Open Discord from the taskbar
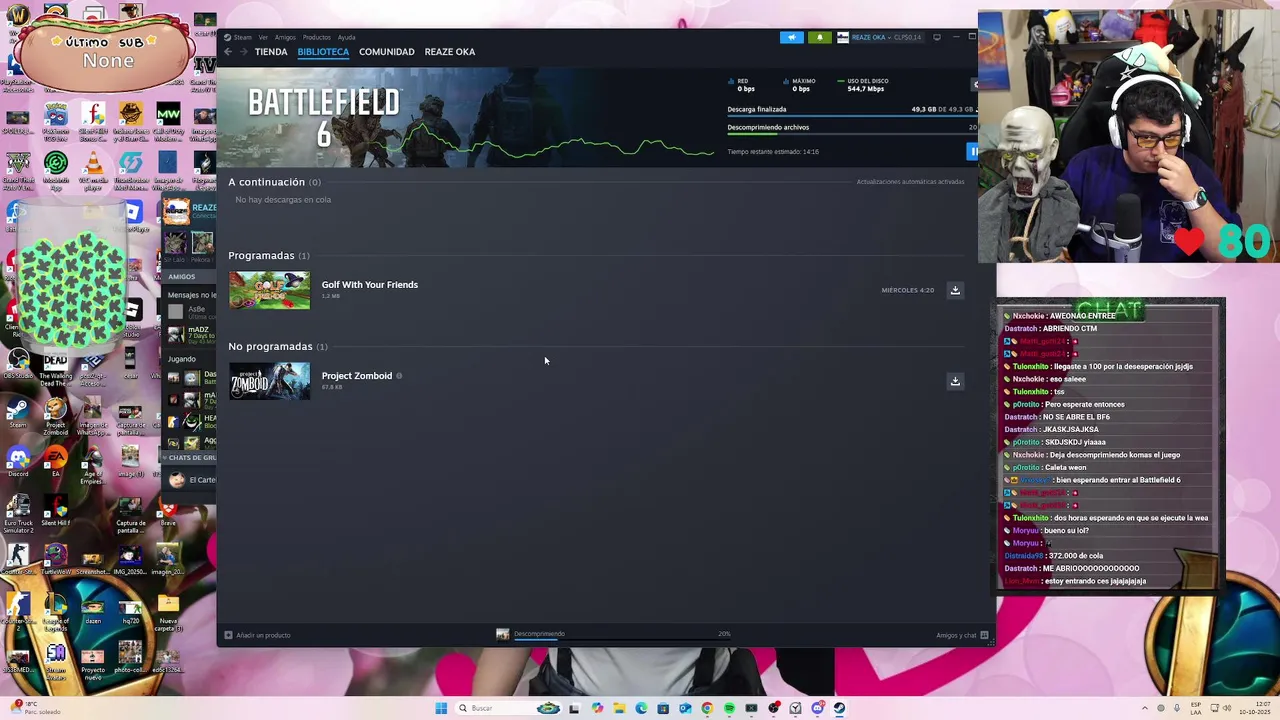 click(x=818, y=708)
